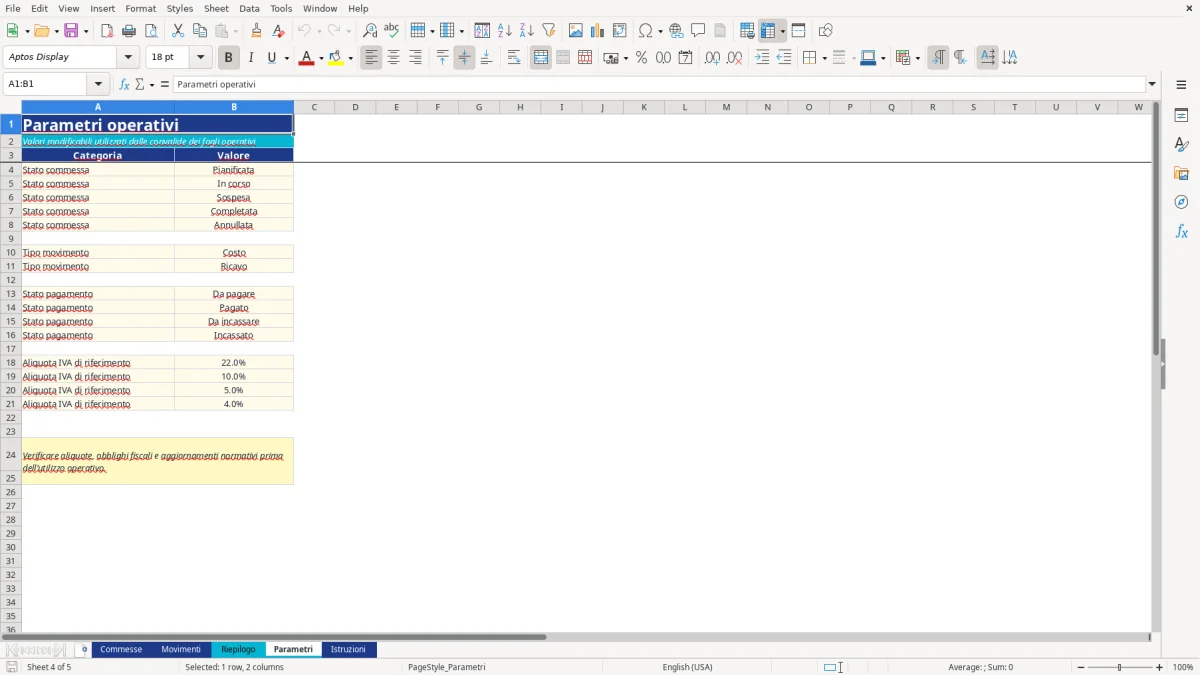Viewport: 1200px width, 675px height.
Task: Click column header C
Action: pos(314,107)
